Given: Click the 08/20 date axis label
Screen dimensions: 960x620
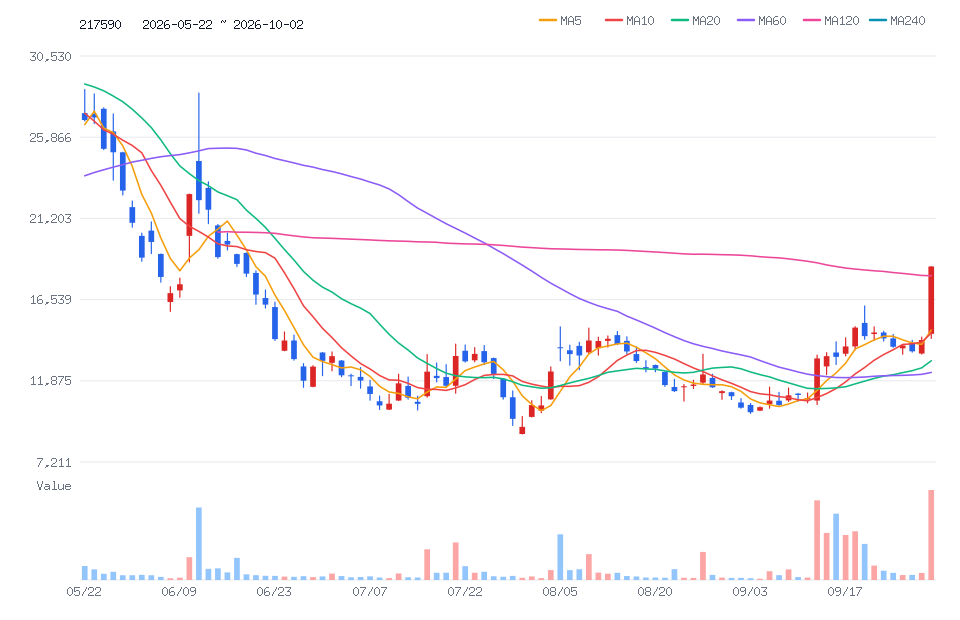Looking at the screenshot, I should pos(654,592).
